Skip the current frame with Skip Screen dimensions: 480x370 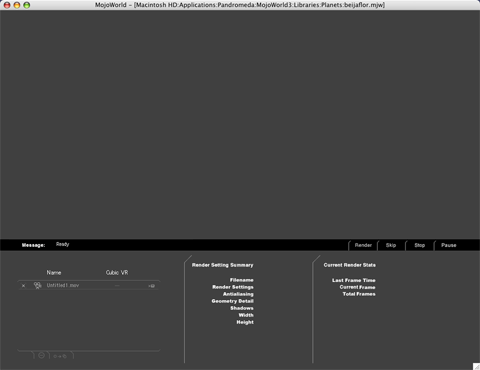point(391,245)
